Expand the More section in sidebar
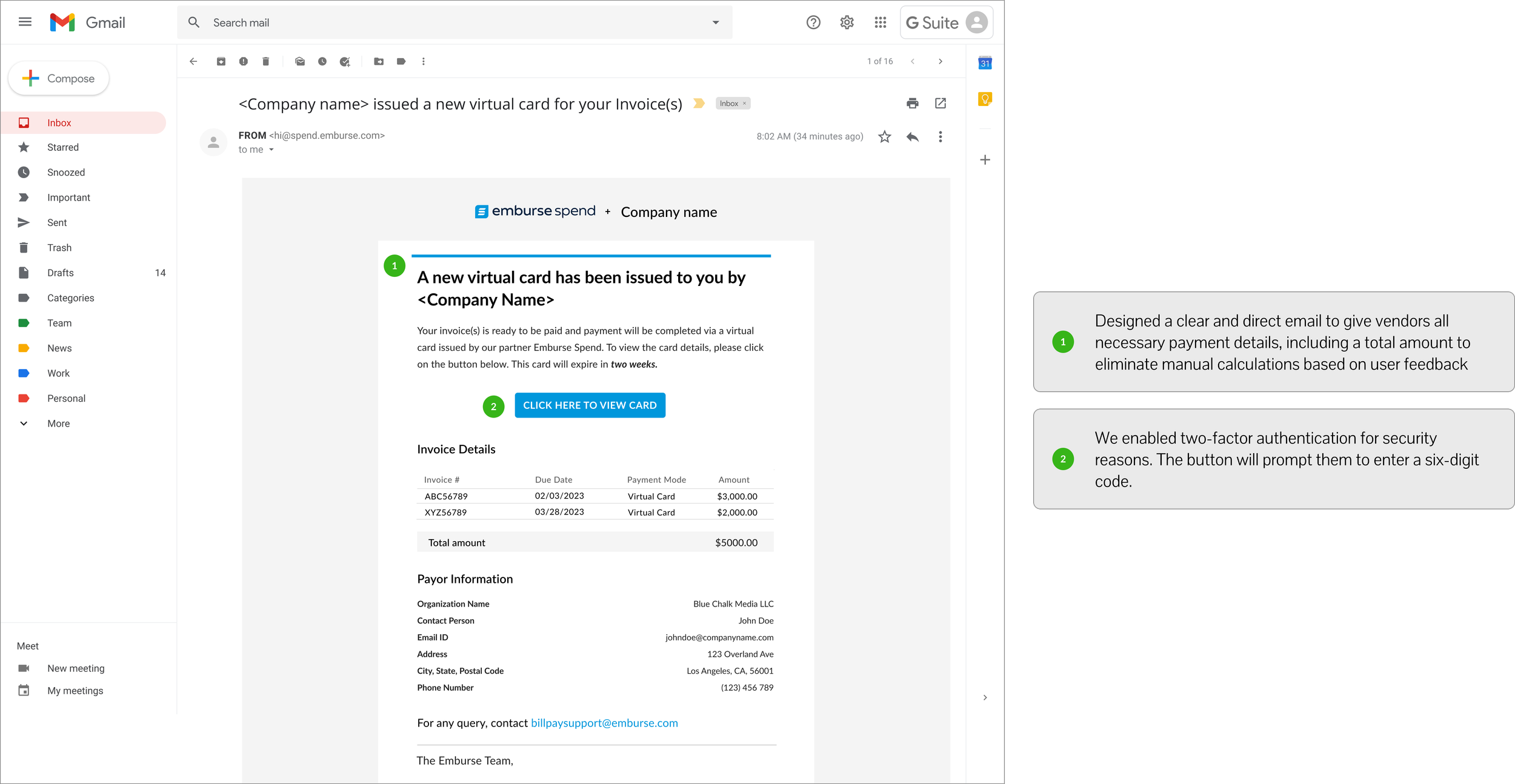Image resolution: width=1515 pixels, height=784 pixels. 58,424
